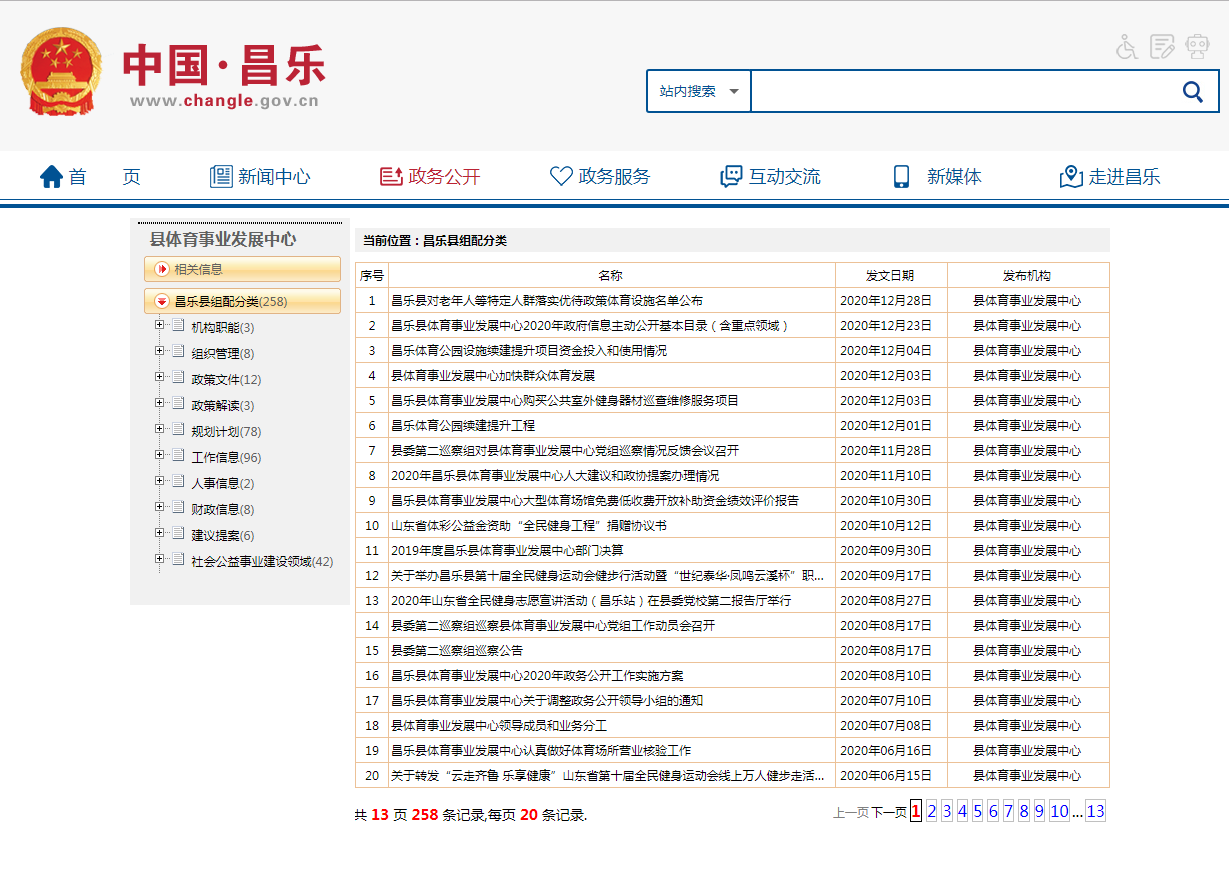Expand the 机构职能 tree node
1229x875 pixels.
tap(159, 326)
